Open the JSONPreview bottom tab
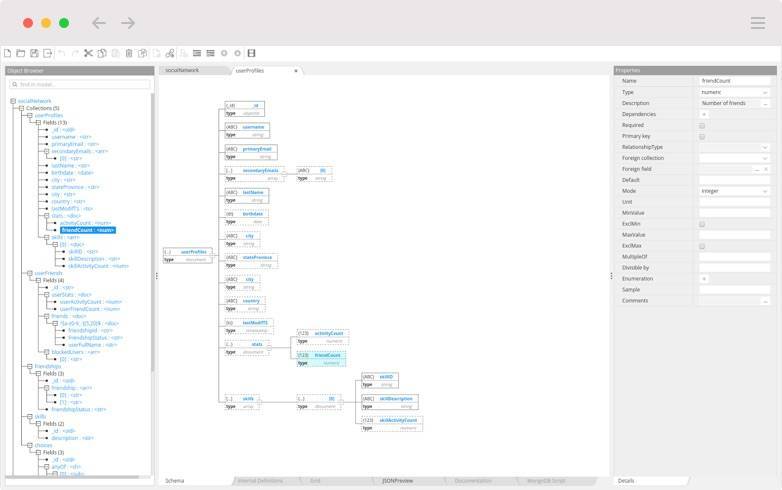782x490 pixels. click(x=397, y=481)
